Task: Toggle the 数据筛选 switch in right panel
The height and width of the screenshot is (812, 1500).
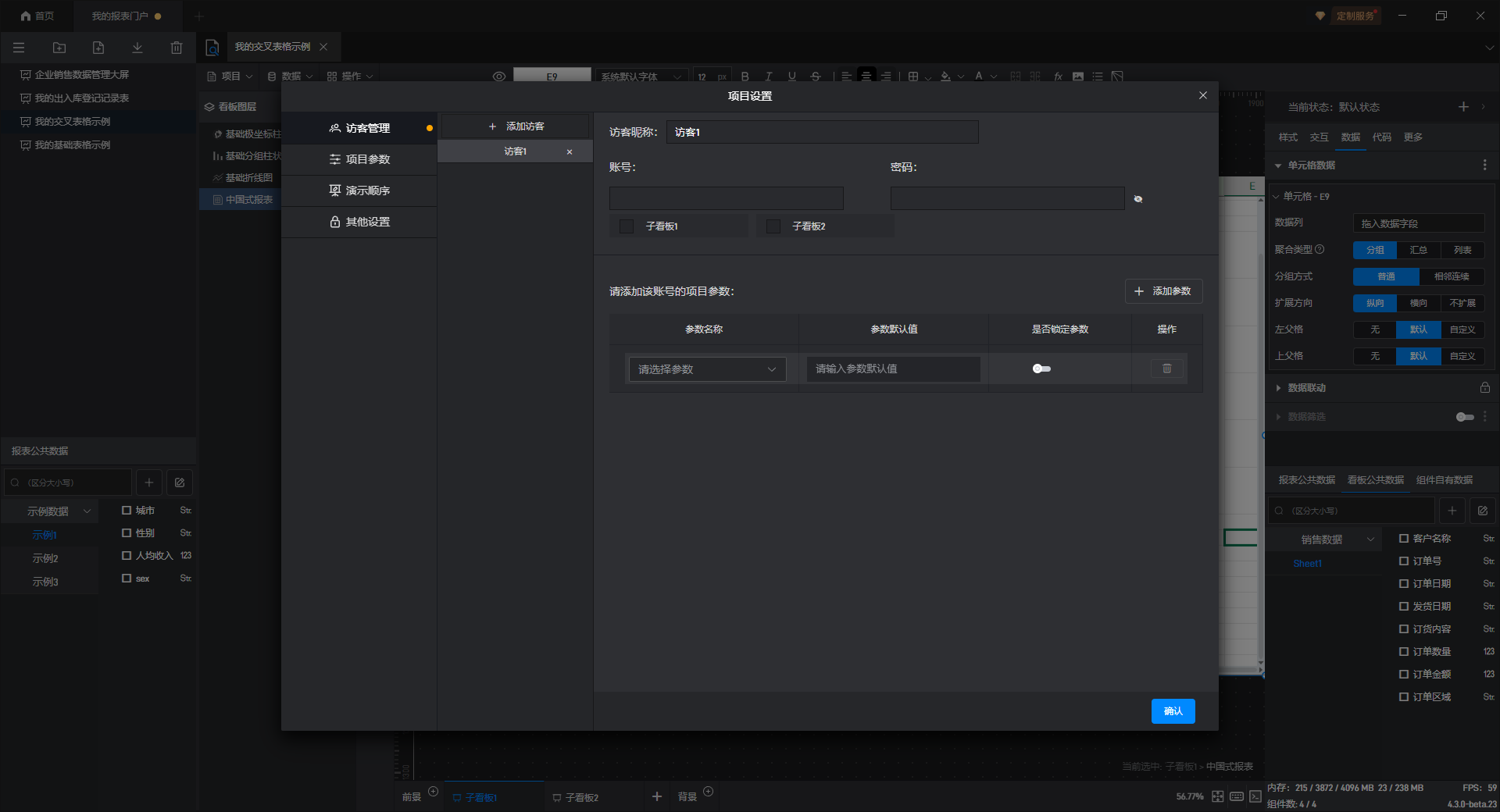Action: click(x=1465, y=417)
